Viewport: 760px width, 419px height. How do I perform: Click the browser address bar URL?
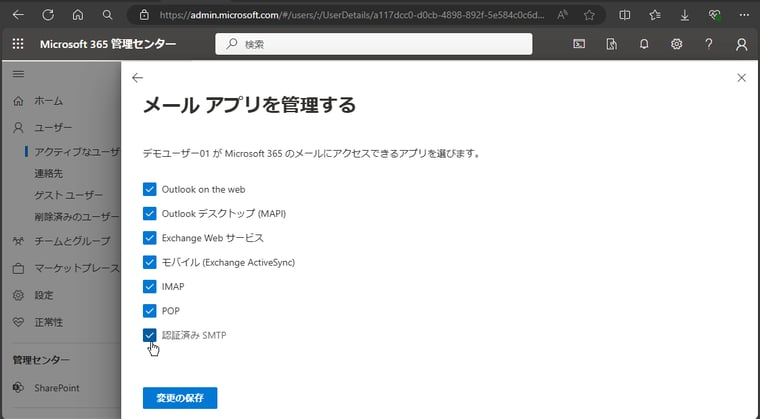click(x=352, y=15)
